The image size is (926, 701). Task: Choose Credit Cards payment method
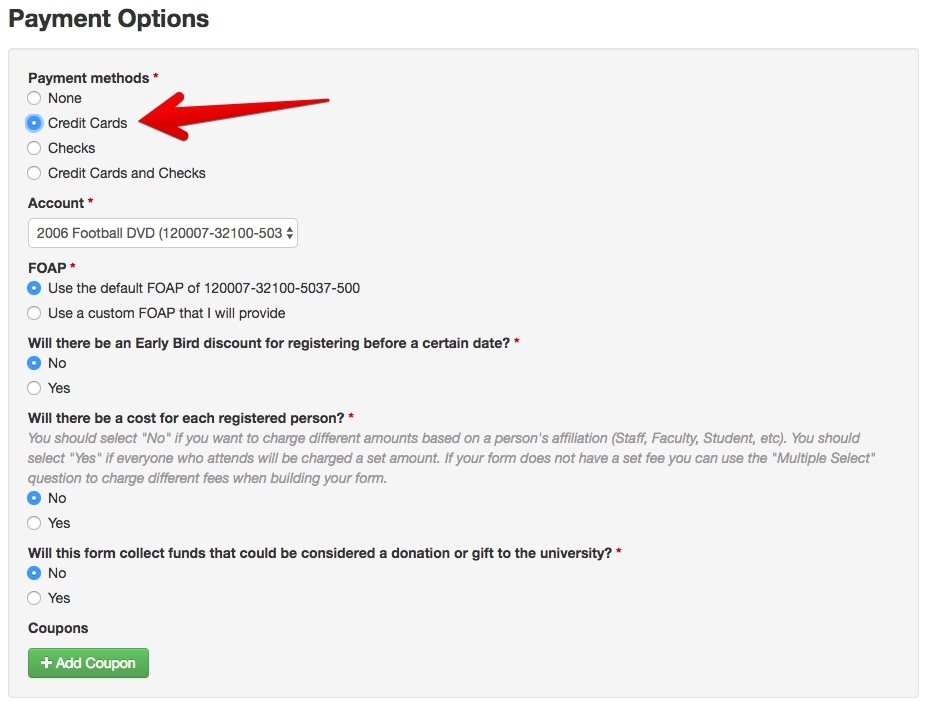34,123
